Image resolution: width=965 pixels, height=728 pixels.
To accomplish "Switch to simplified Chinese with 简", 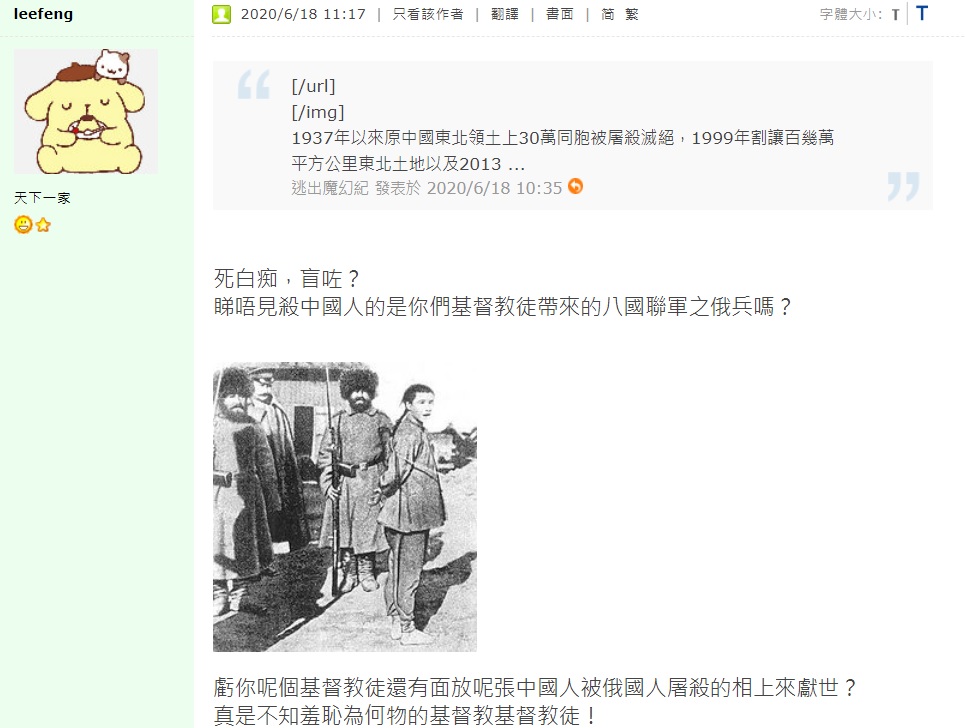I will (x=607, y=14).
